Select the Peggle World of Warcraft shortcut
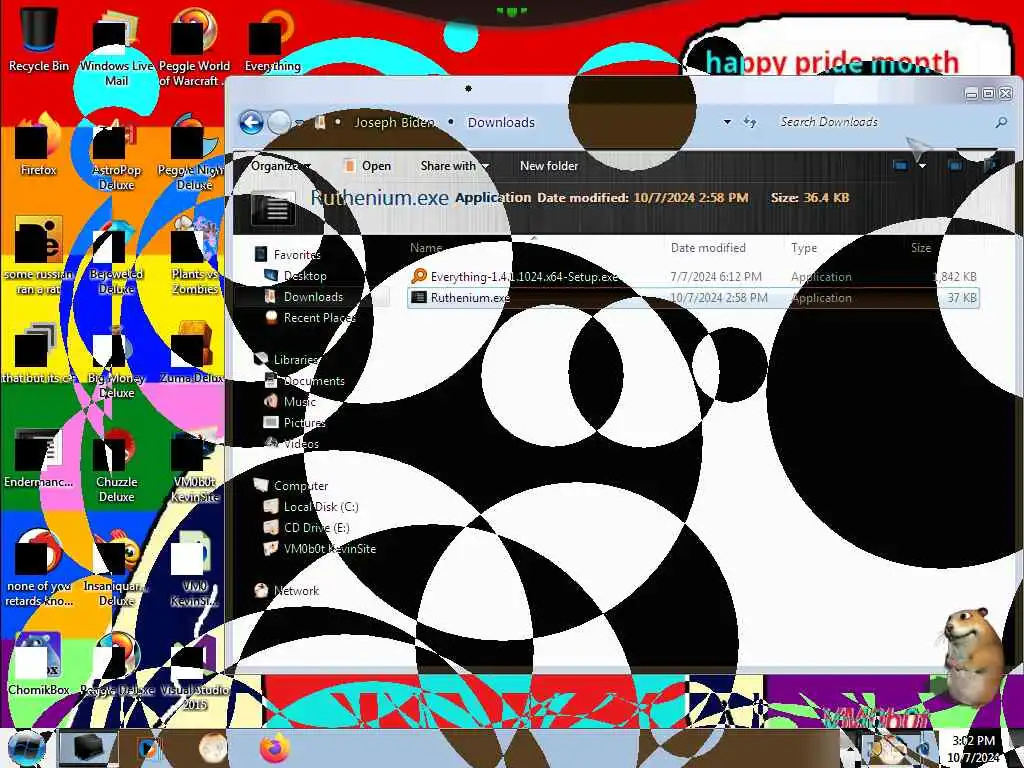The width and height of the screenshot is (1024, 768). click(194, 49)
